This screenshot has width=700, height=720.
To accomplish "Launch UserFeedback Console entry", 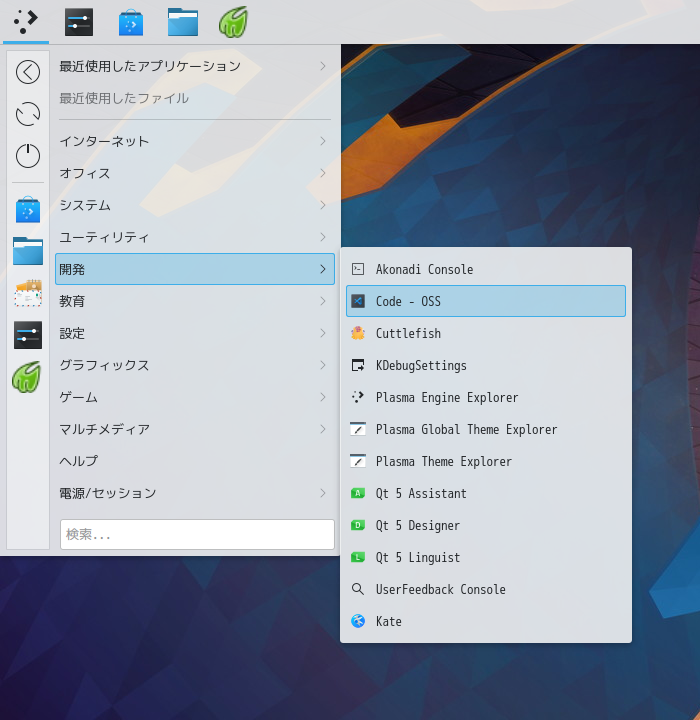I will tap(486, 589).
